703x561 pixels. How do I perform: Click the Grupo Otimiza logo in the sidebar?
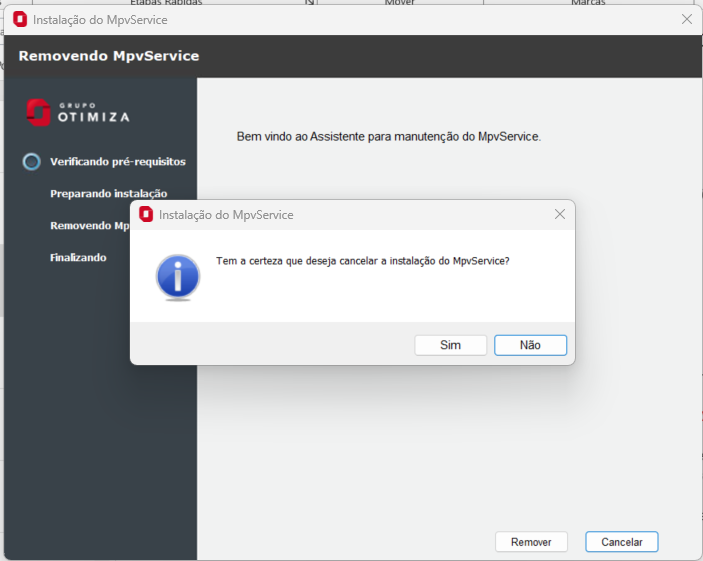[x=78, y=112]
